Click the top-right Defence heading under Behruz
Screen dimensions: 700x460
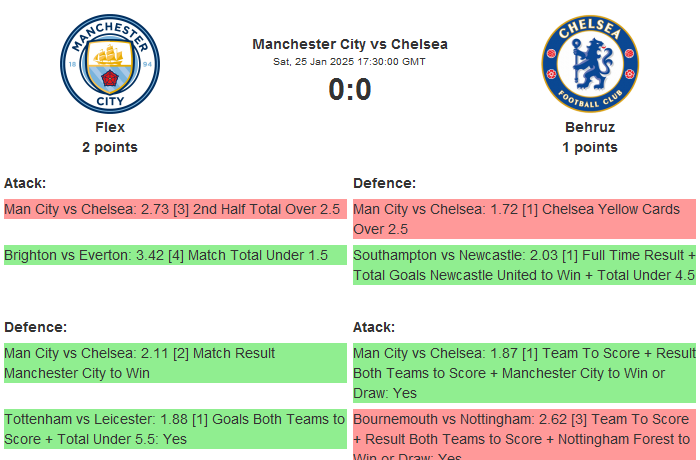pos(384,183)
